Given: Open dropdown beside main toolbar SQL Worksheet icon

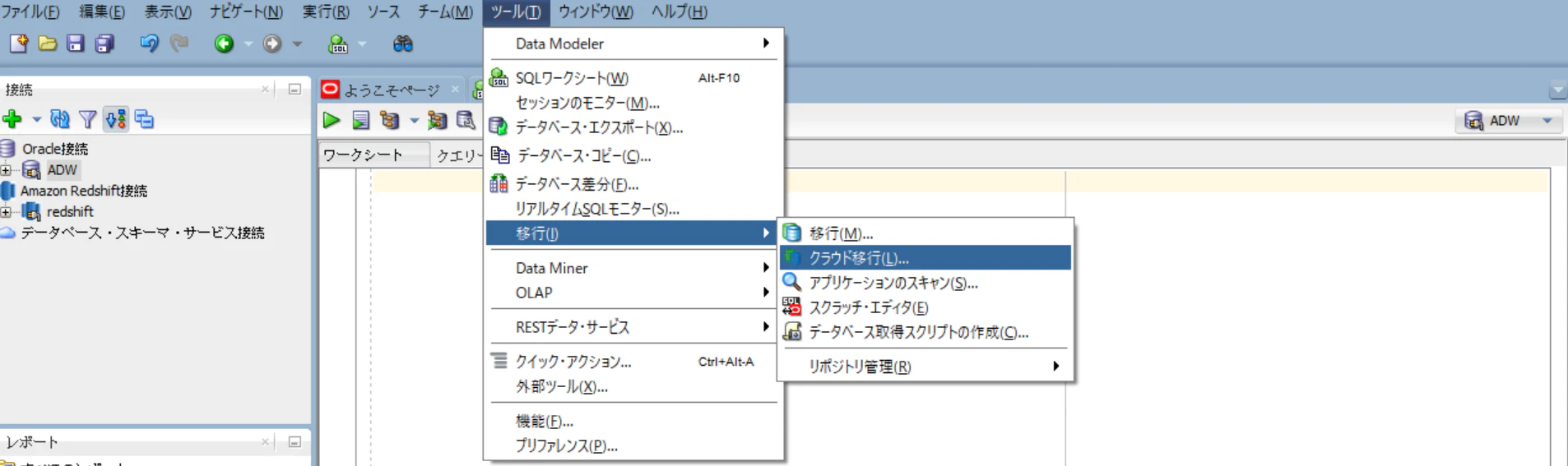Looking at the screenshot, I should point(362,44).
